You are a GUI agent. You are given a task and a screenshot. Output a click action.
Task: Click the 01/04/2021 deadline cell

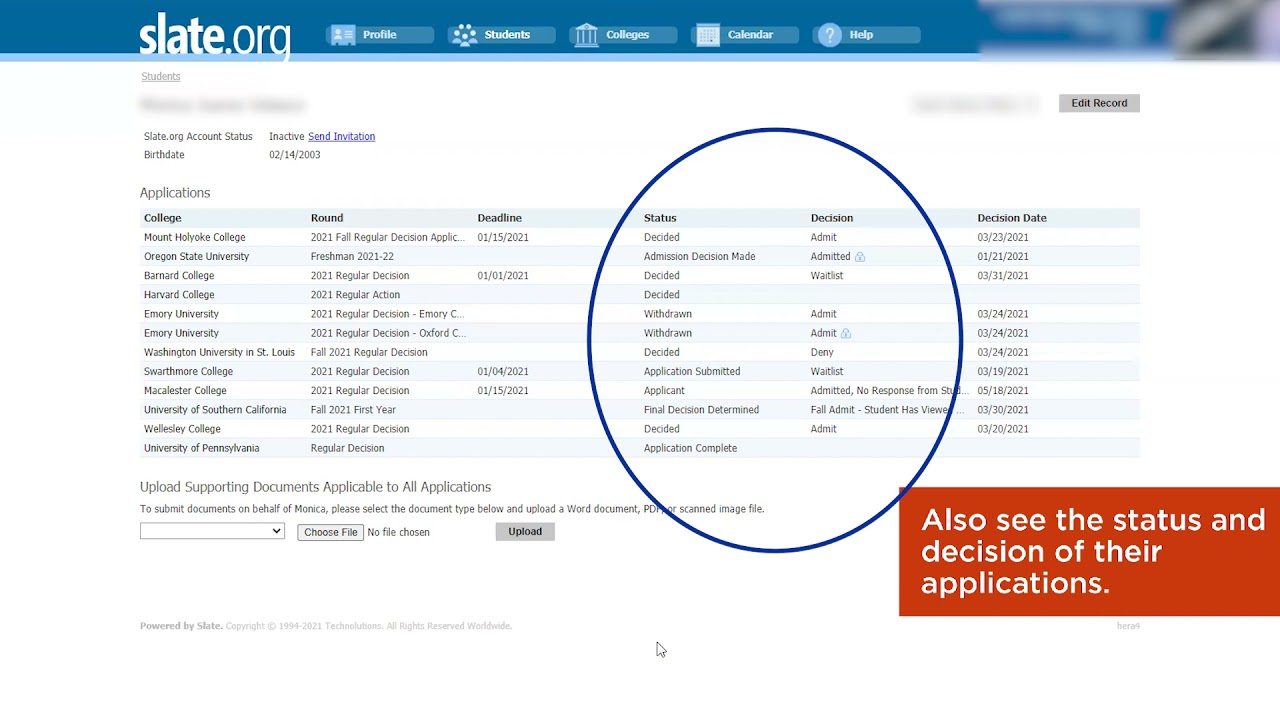point(503,371)
